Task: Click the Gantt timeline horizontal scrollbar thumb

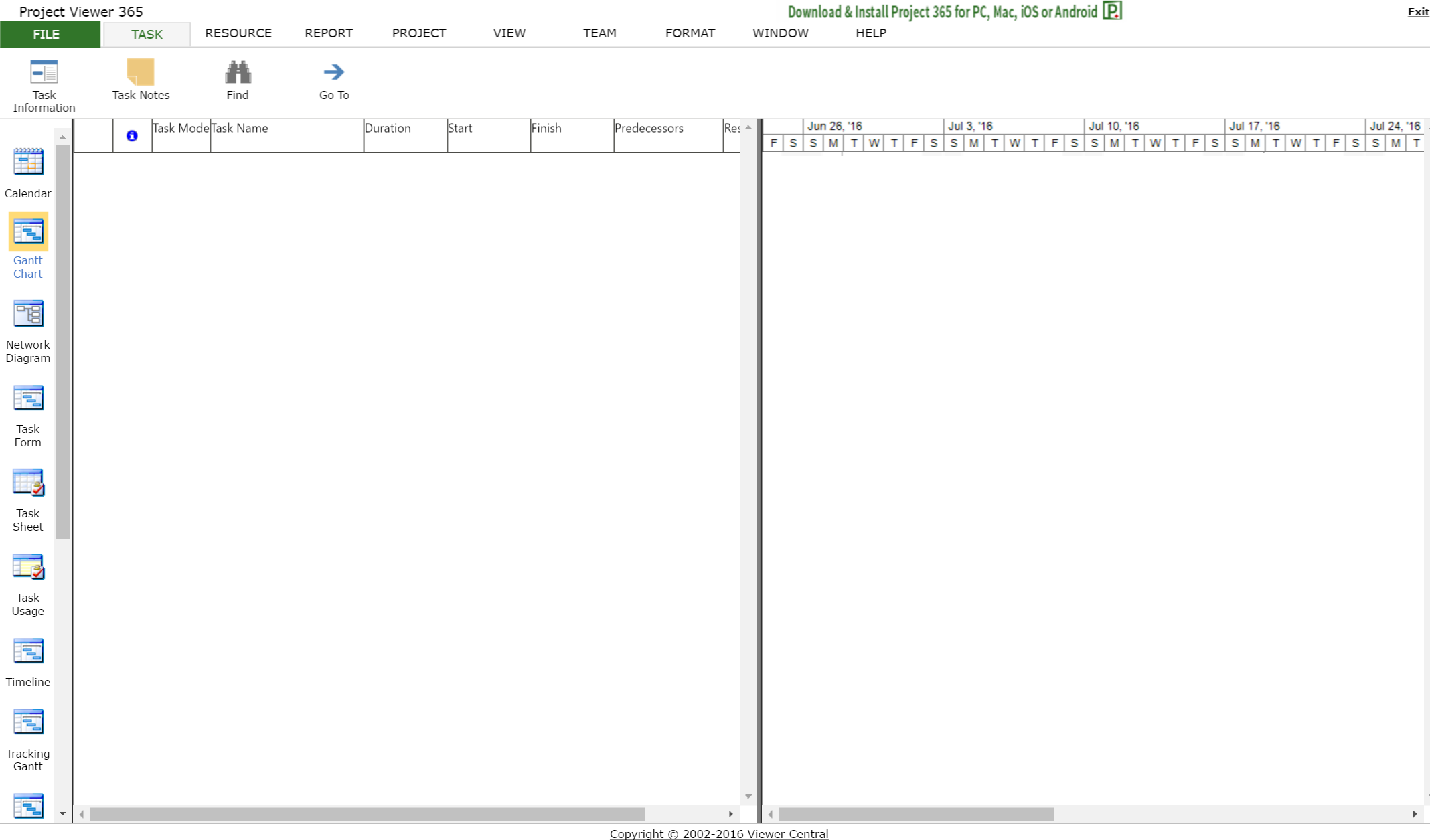Action: [916, 814]
